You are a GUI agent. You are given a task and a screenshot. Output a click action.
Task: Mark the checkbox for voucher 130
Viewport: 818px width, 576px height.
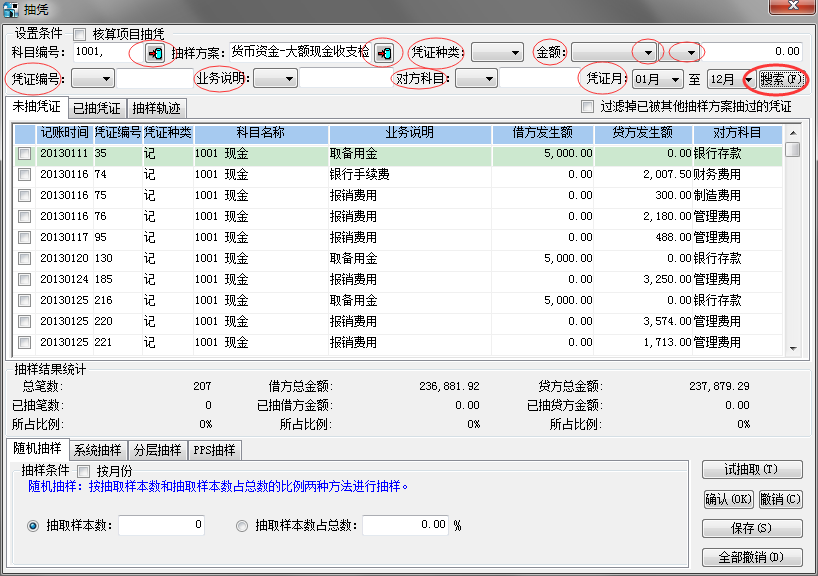25,258
